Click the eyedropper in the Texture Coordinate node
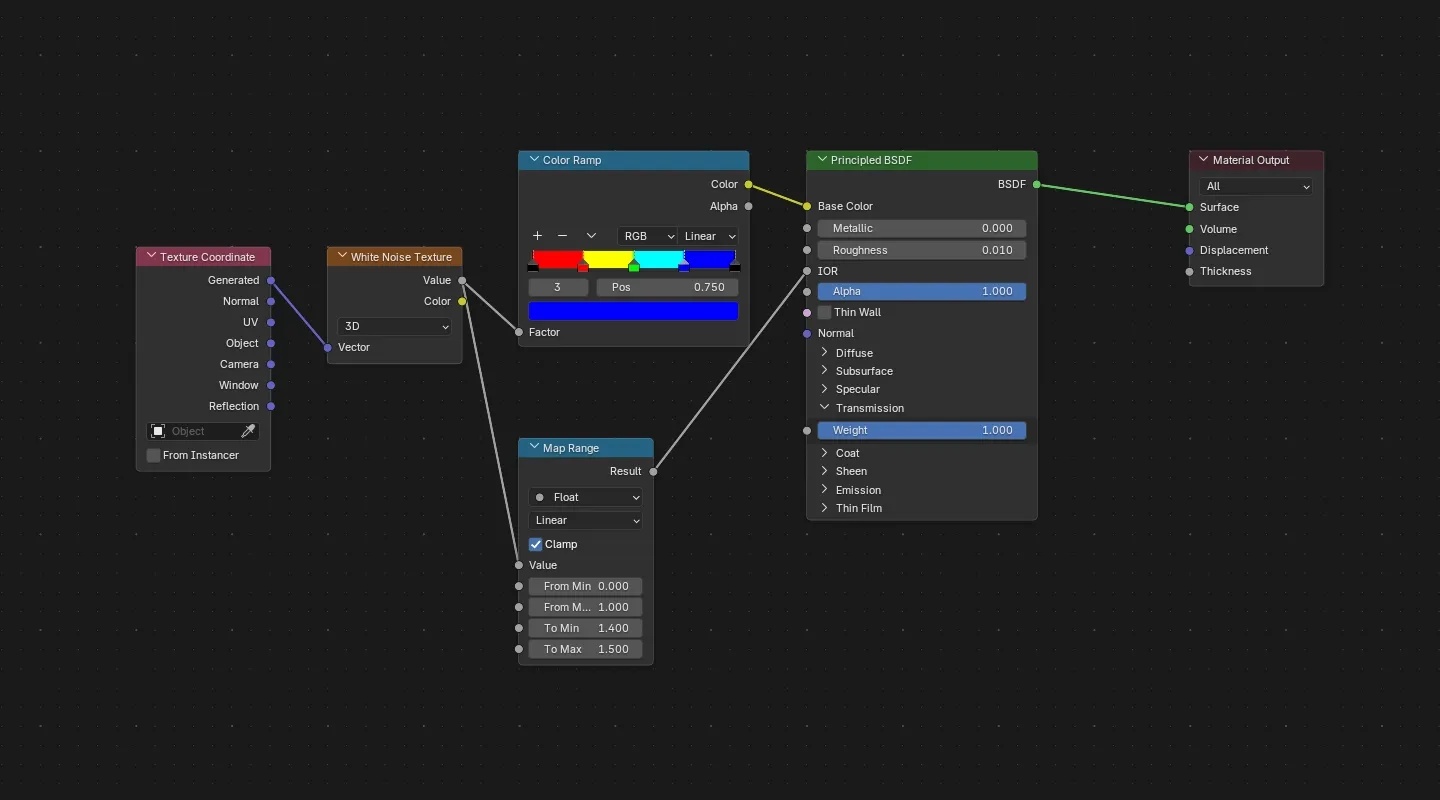1440x800 pixels. pos(248,431)
